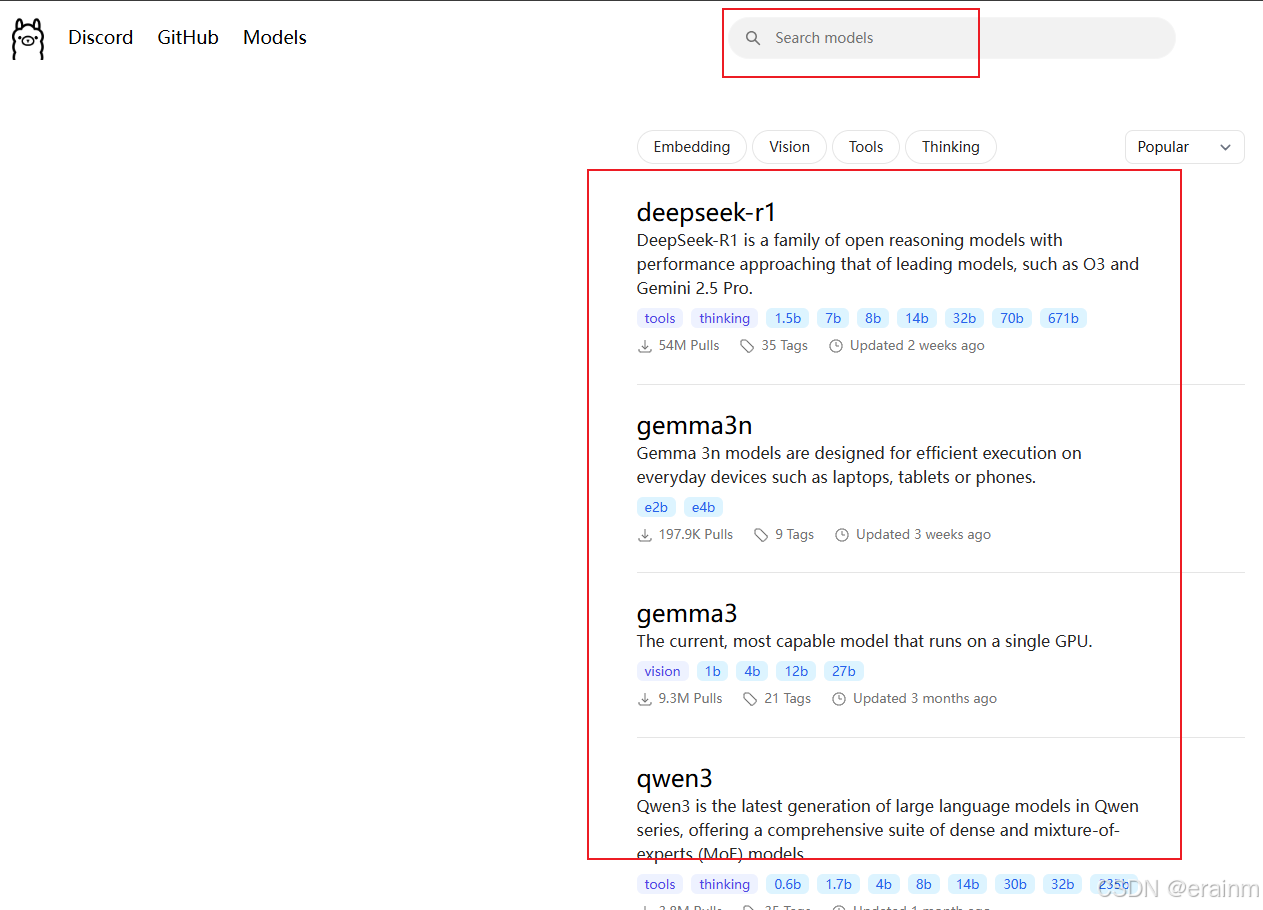Image resolution: width=1263 pixels, height=910 pixels.
Task: Click gemma3 vision tag
Action: pyautogui.click(x=662, y=671)
